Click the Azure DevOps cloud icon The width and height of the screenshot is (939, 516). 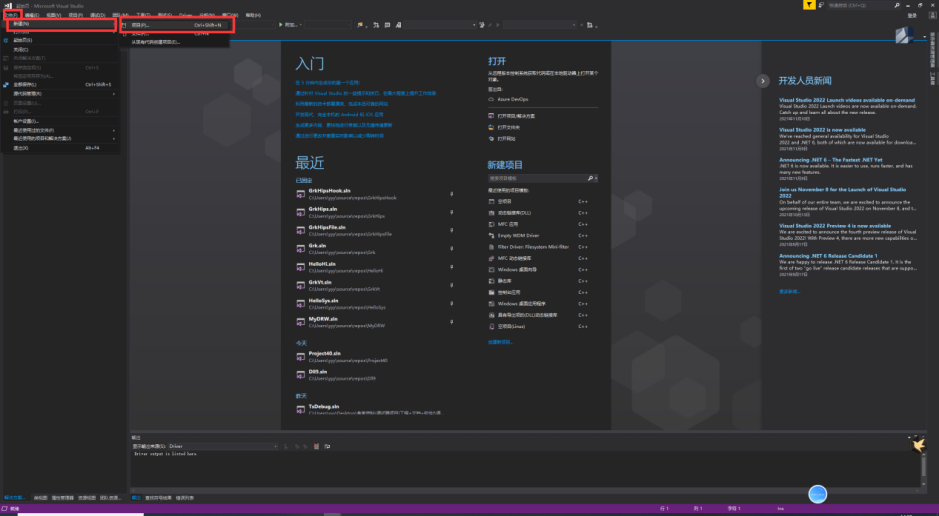point(491,98)
